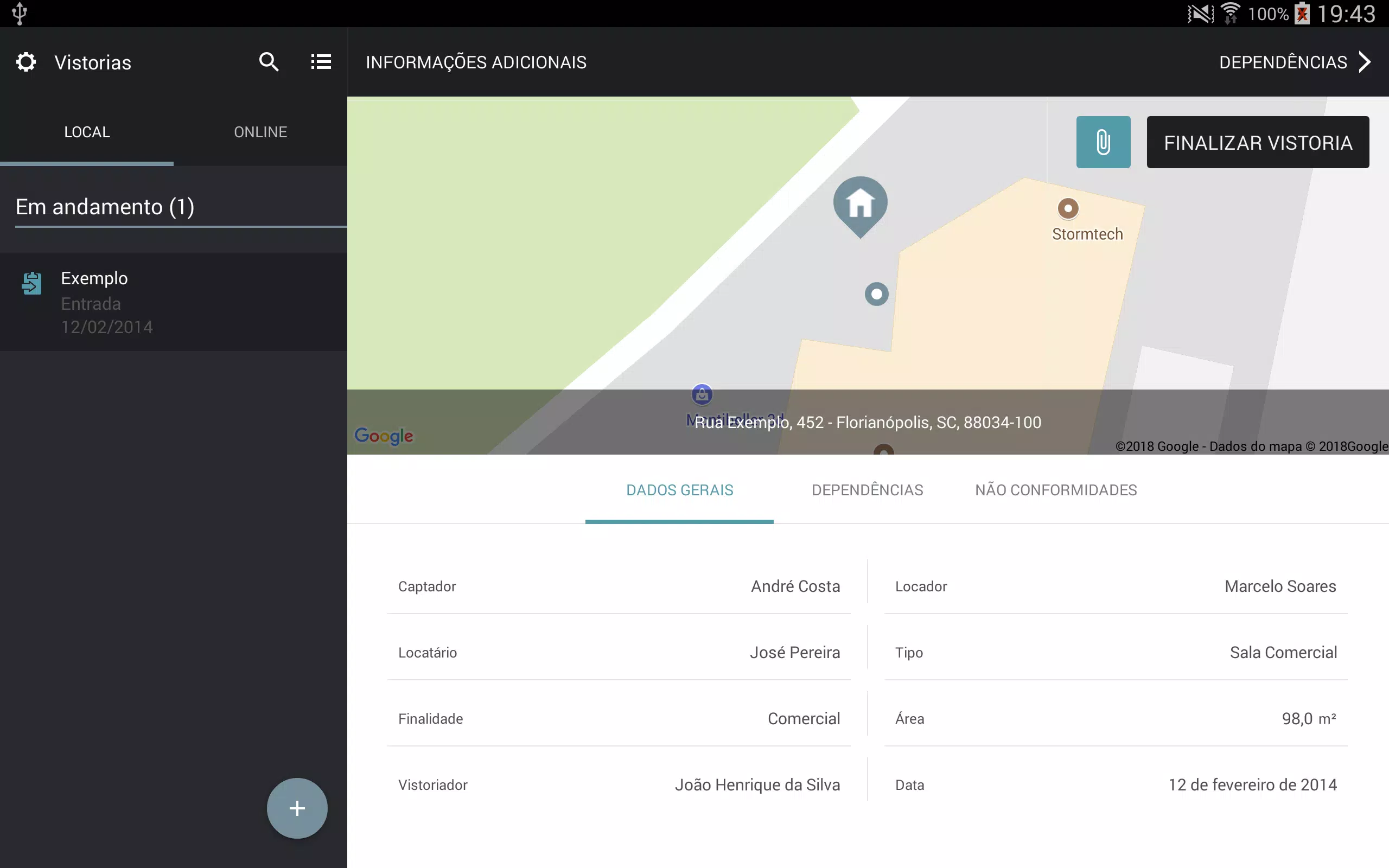Click the paperclip attachment button
The height and width of the screenshot is (868, 1389).
pyautogui.click(x=1103, y=142)
